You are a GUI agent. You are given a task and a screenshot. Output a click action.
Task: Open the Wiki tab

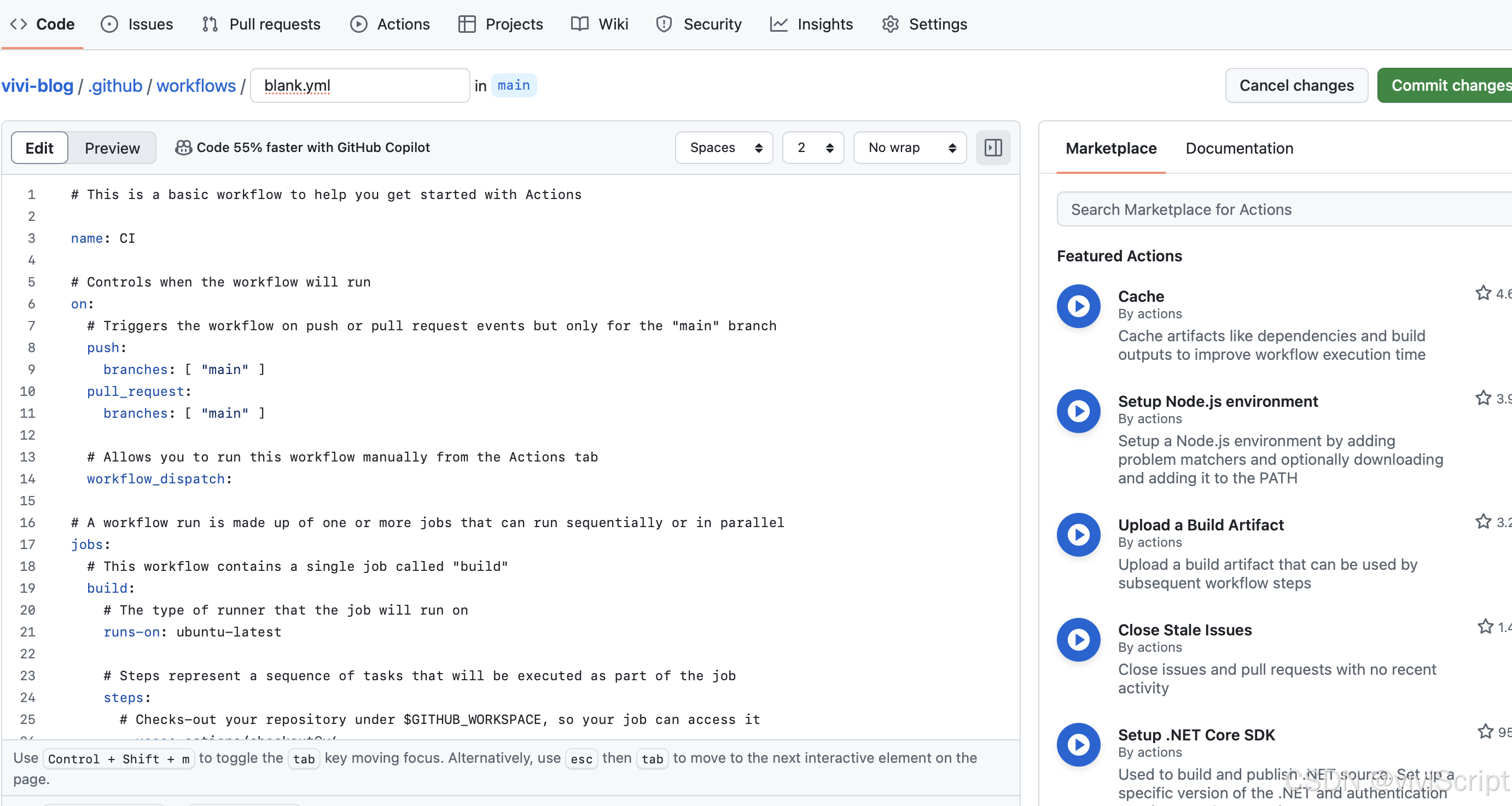pyautogui.click(x=600, y=24)
